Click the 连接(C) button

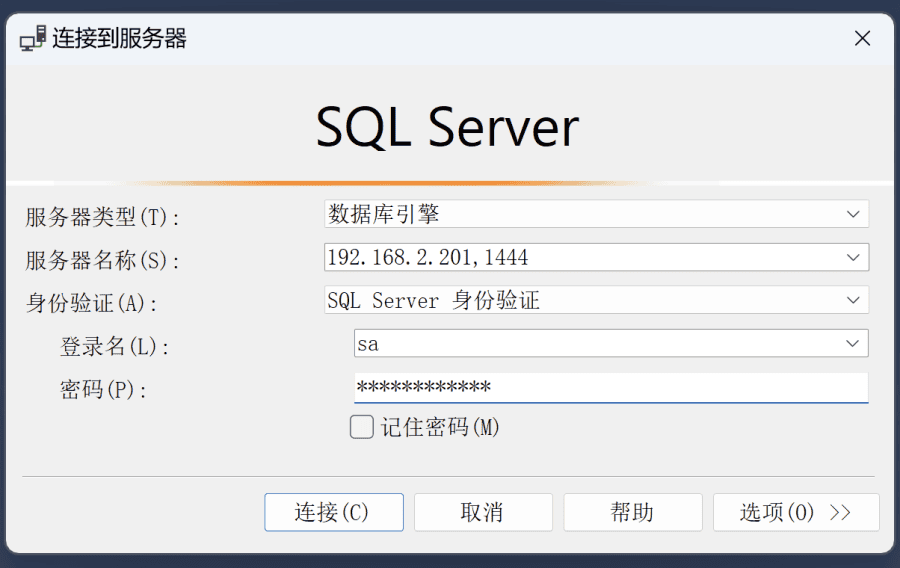(334, 512)
